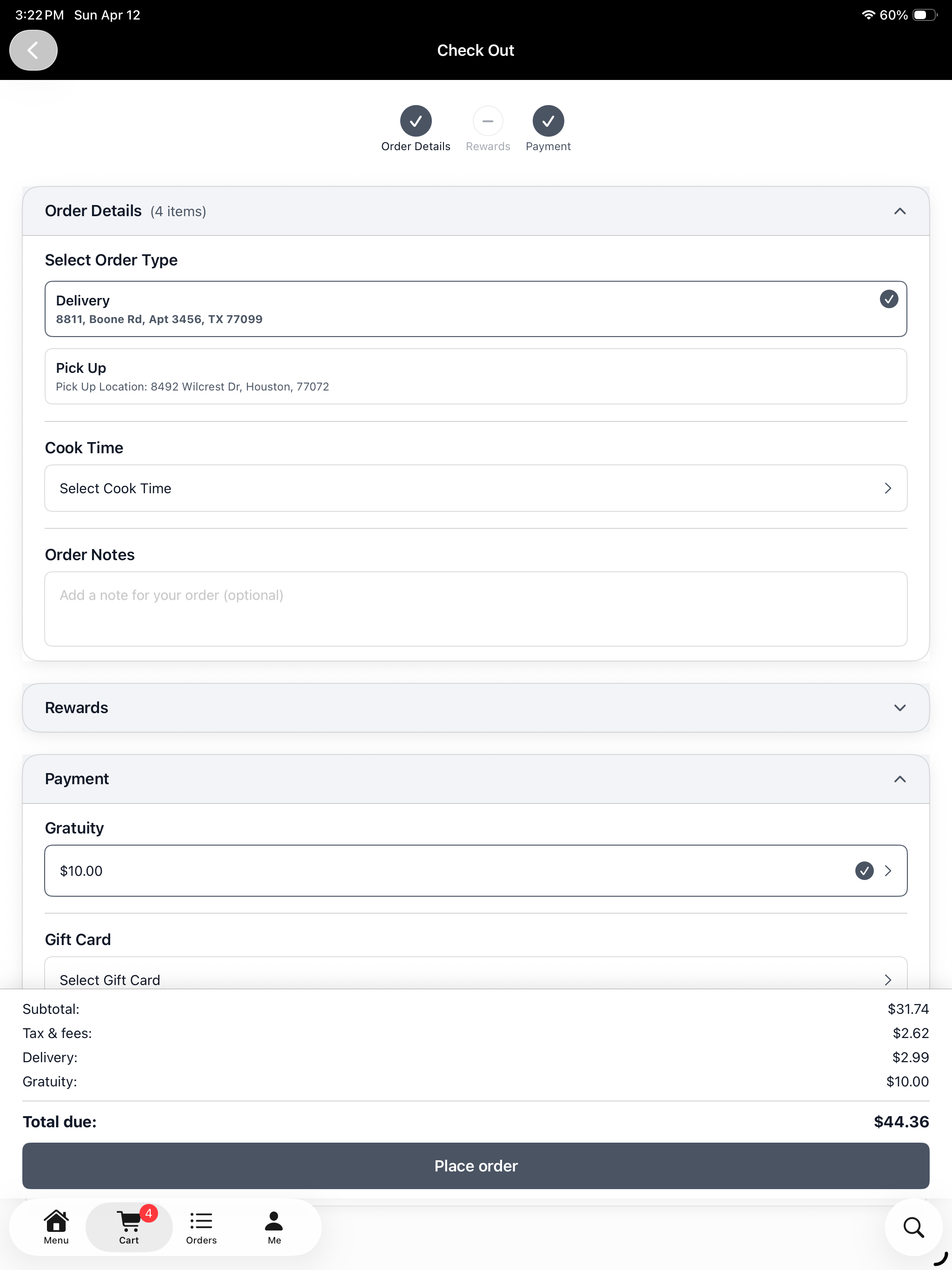Tap the Order Details step circle
The height and width of the screenshot is (1270, 952).
416,121
